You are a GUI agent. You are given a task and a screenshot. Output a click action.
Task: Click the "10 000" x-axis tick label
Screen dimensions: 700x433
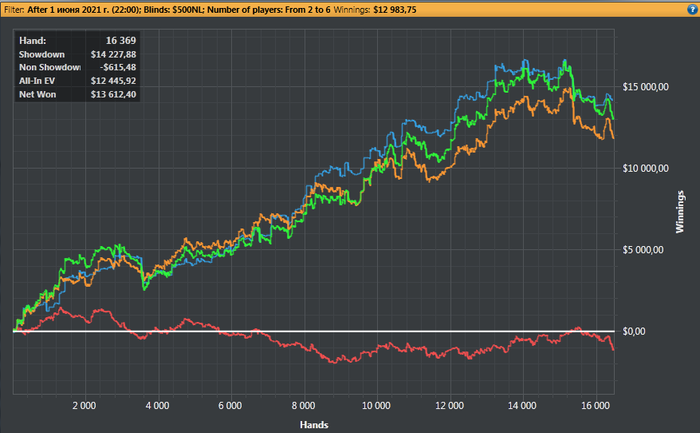point(376,406)
